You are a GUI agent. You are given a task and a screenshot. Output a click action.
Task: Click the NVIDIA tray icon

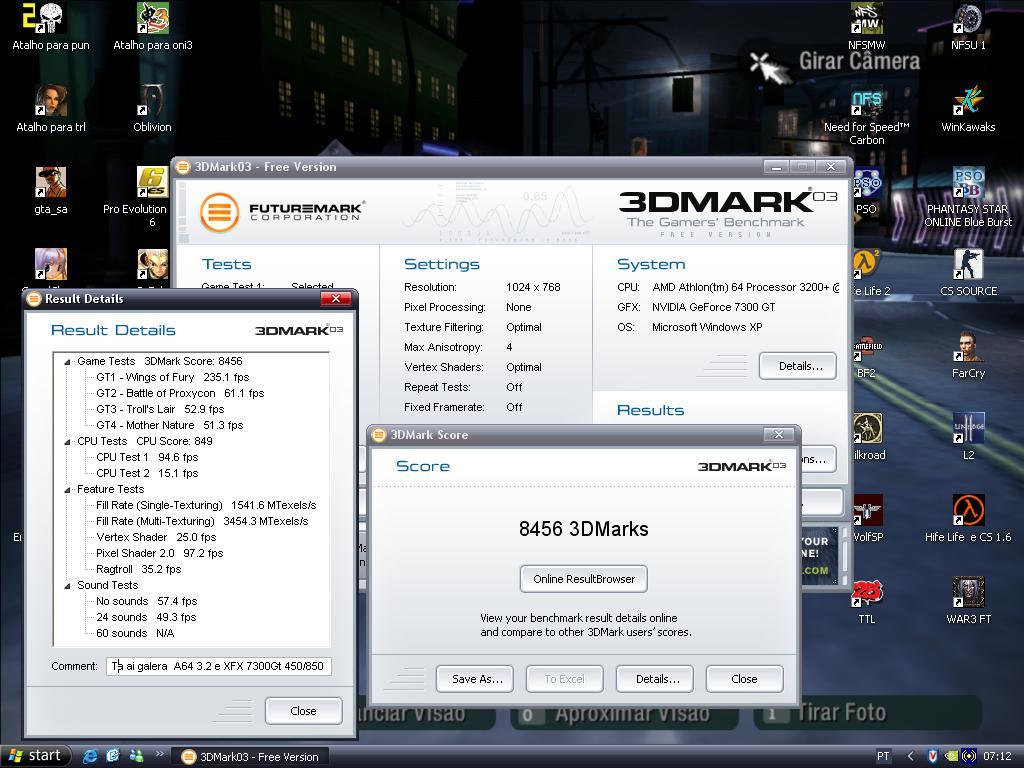(952, 756)
